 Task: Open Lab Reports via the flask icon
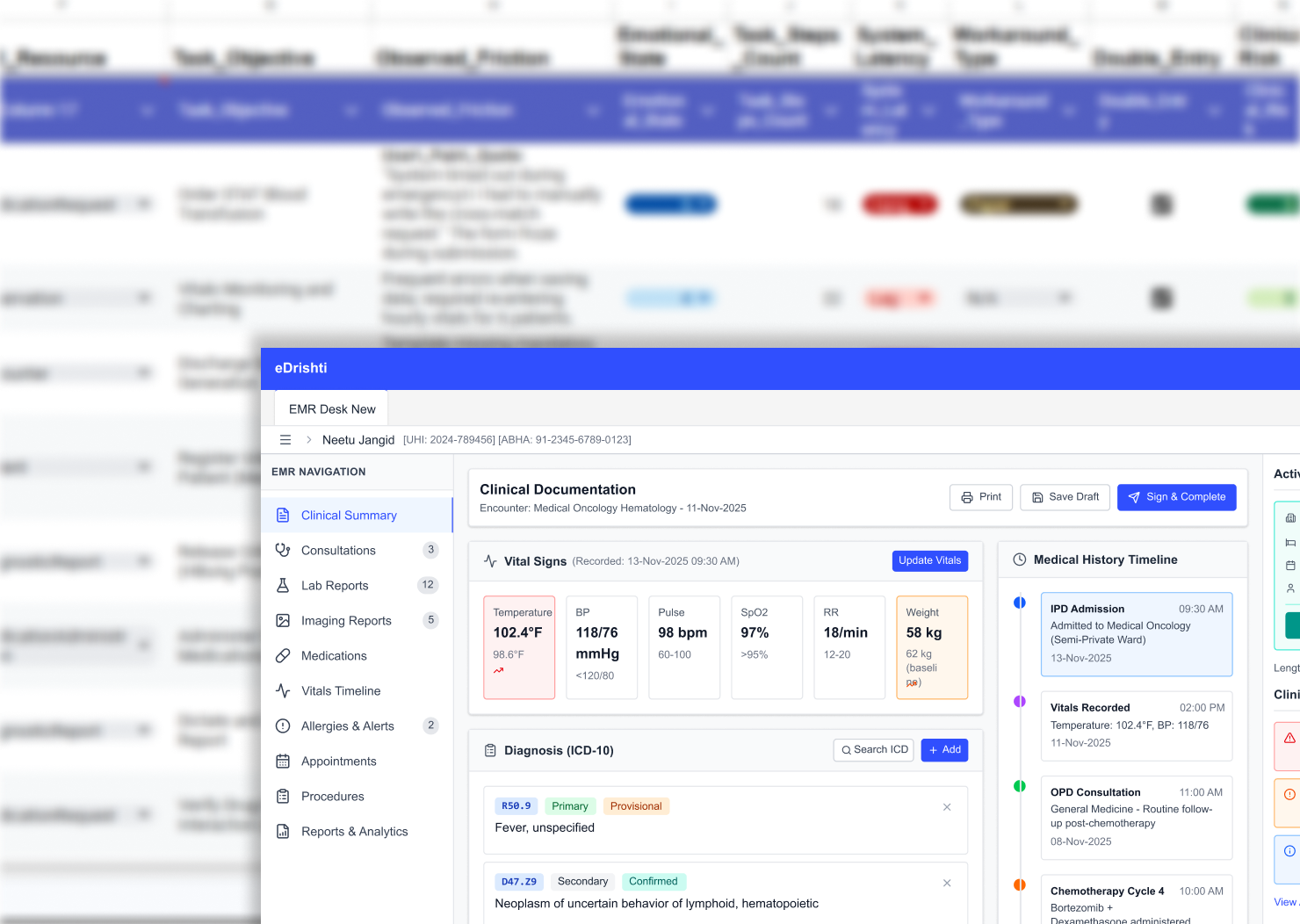281,585
